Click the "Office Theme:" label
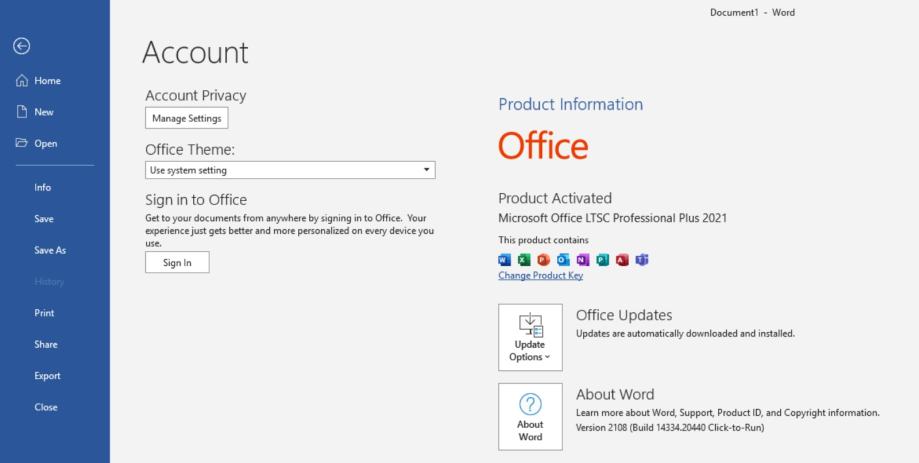The height and width of the screenshot is (463, 919). (x=190, y=149)
